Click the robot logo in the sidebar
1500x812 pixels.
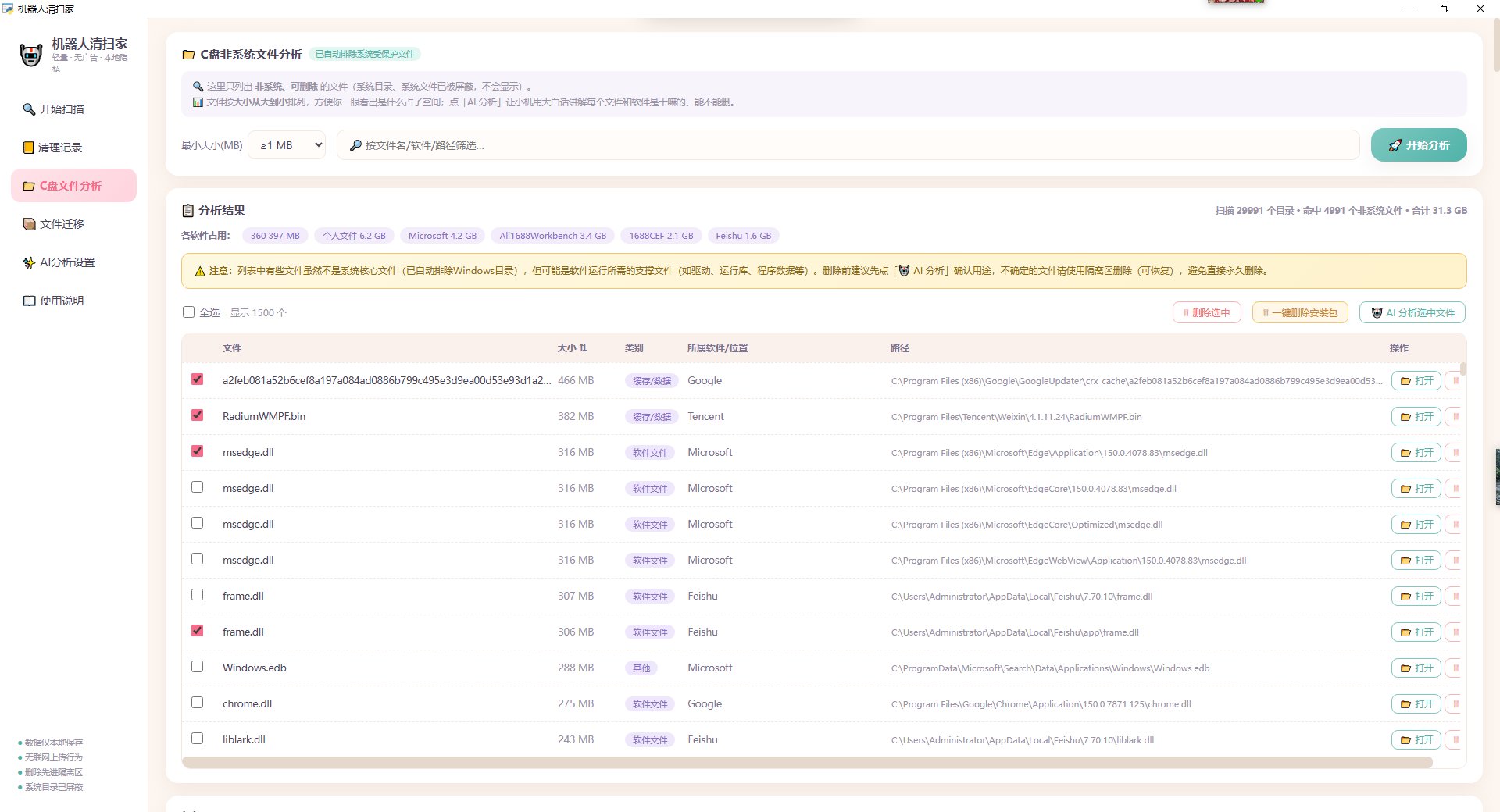[30, 55]
